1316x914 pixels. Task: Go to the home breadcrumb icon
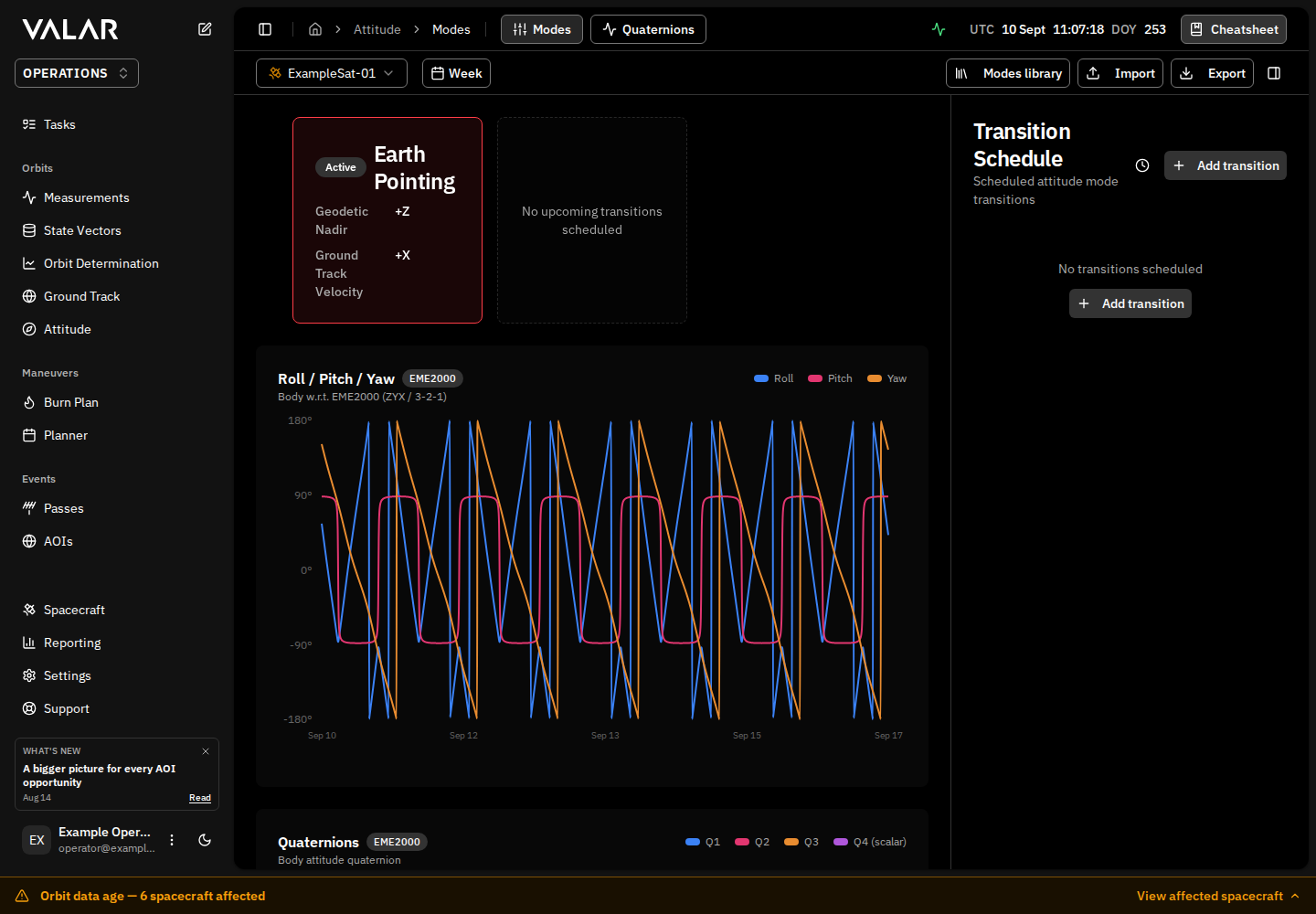(x=315, y=29)
